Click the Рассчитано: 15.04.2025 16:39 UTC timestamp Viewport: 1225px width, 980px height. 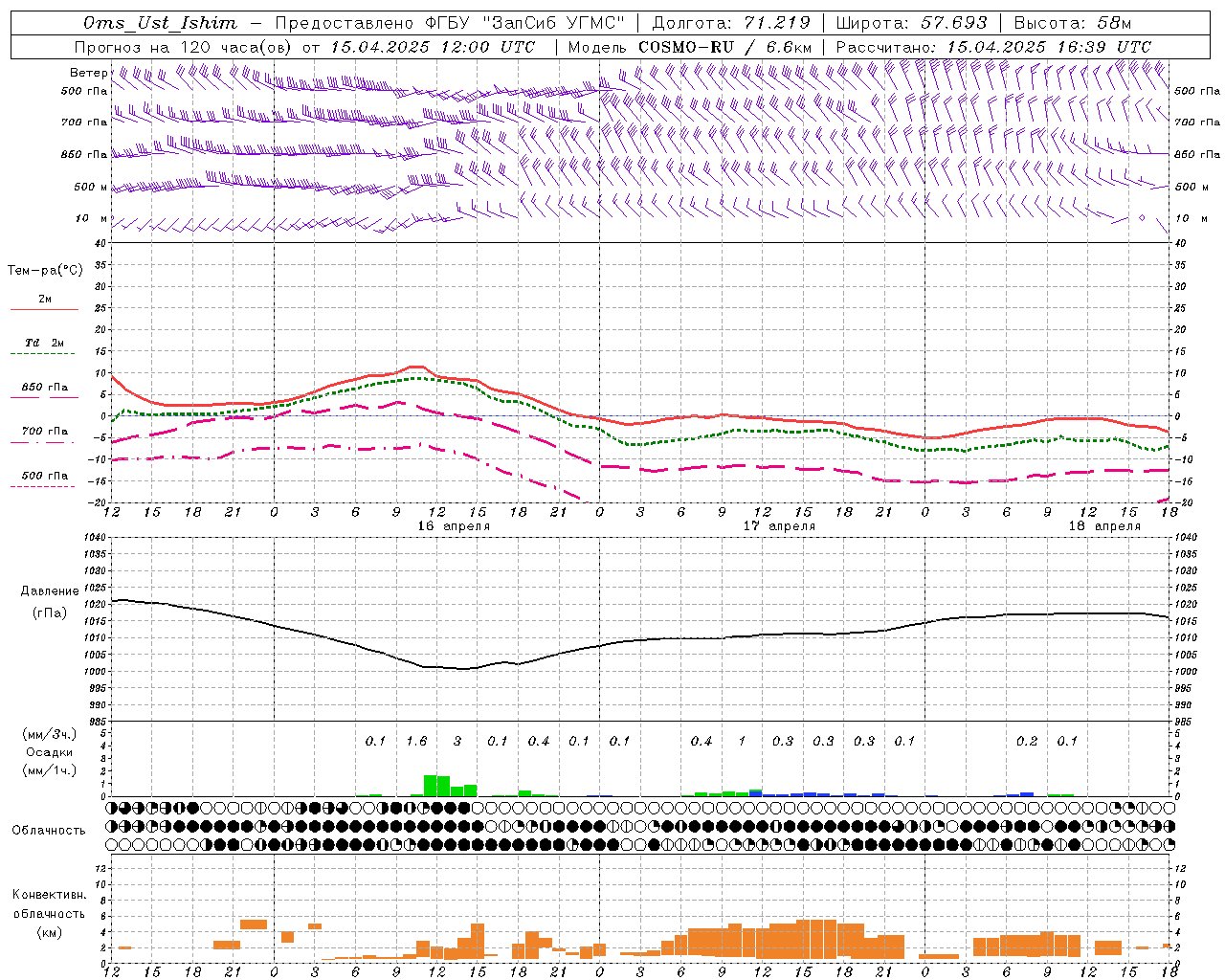[x=993, y=47]
